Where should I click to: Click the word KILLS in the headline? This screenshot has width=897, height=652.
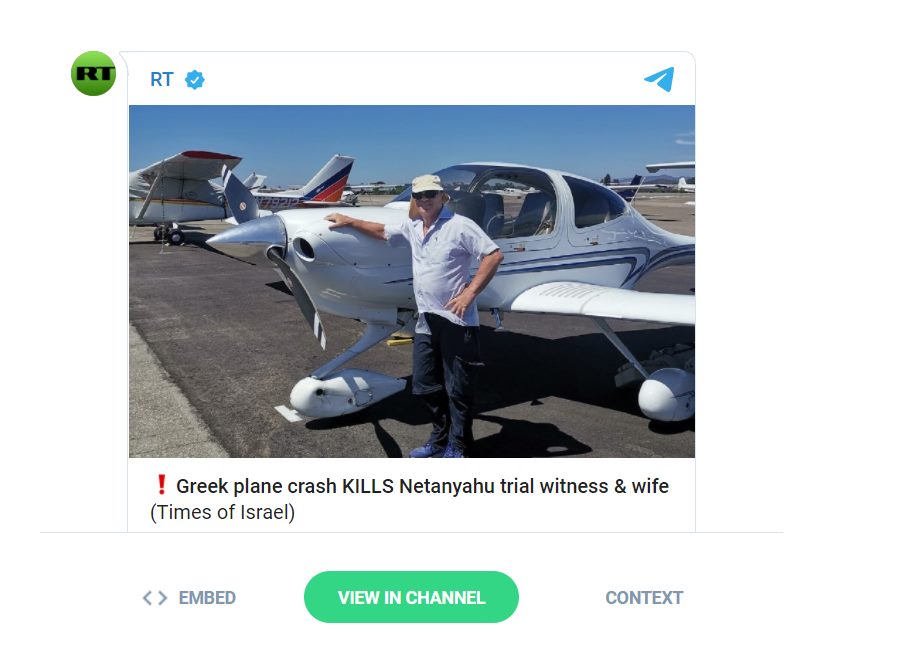tap(367, 487)
